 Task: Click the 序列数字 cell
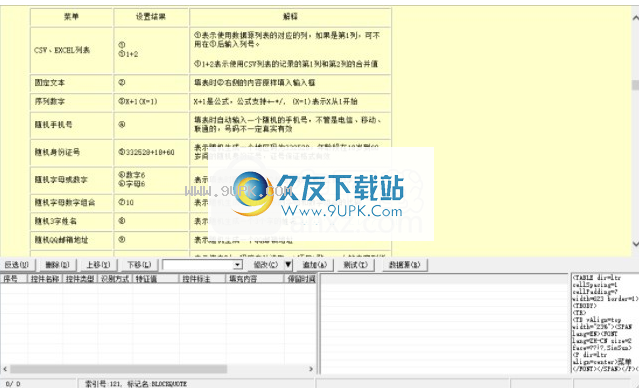tap(71, 101)
